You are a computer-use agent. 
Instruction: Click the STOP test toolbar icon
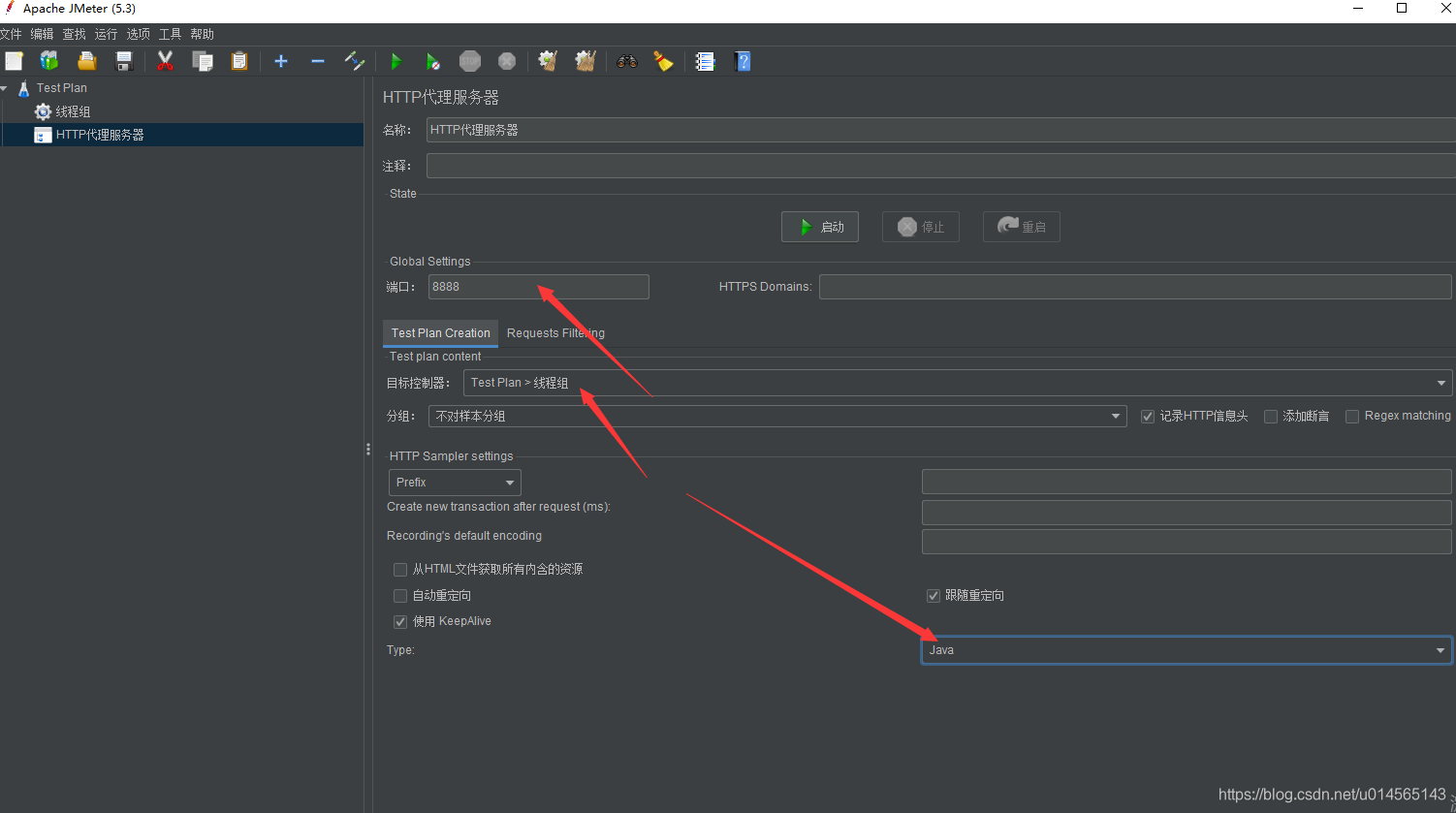click(470, 61)
